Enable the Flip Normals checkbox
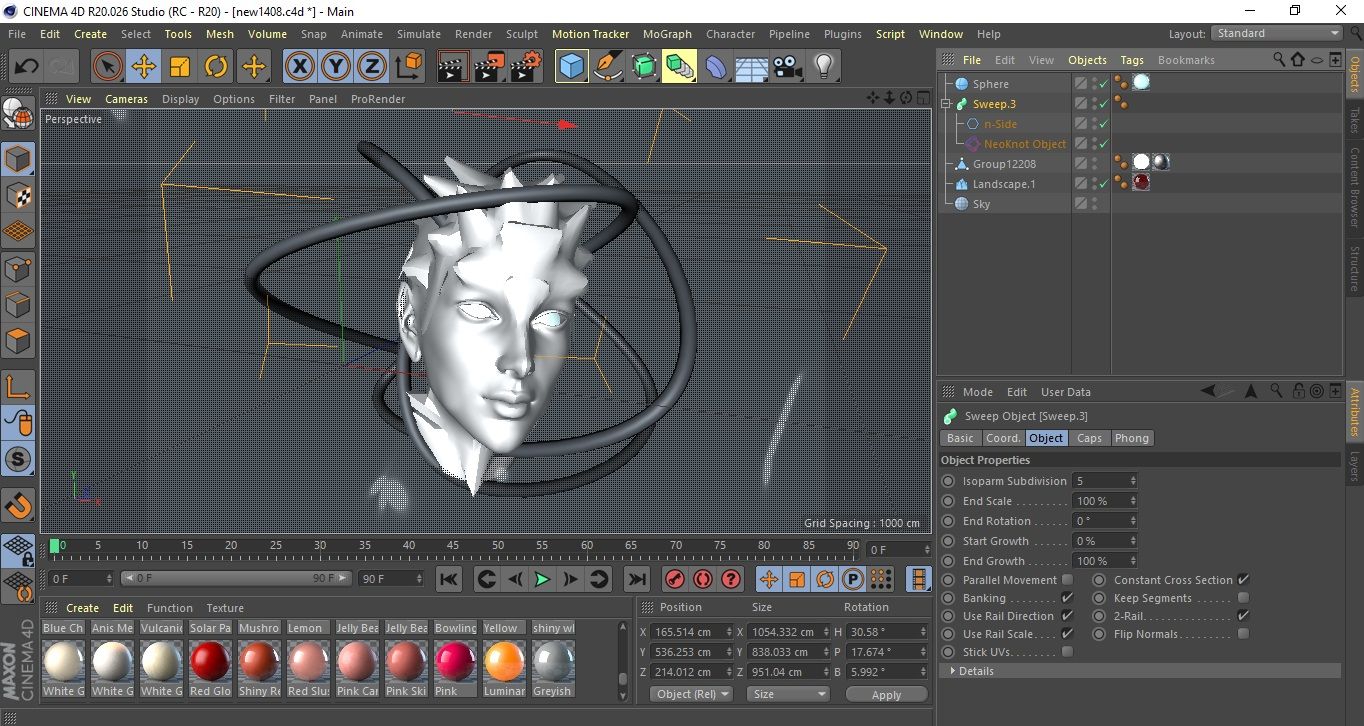Image resolution: width=1364 pixels, height=726 pixels. pyautogui.click(x=1243, y=634)
